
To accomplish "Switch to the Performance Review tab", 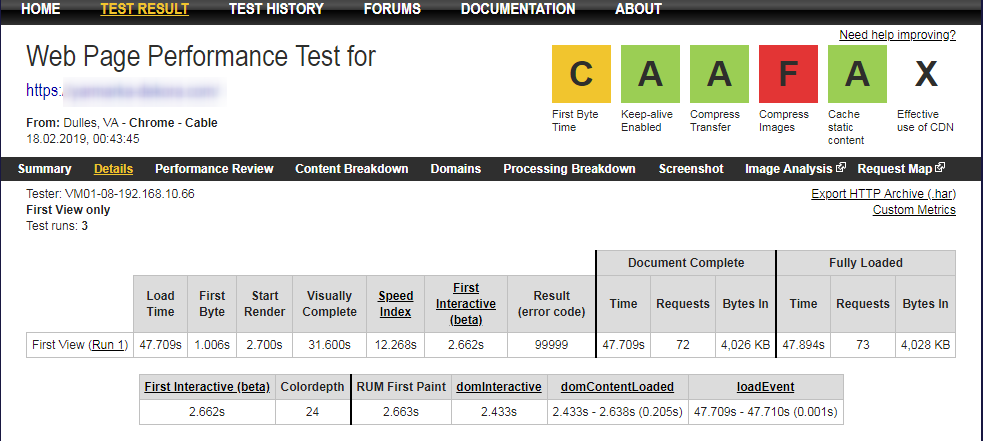I will click(214, 169).
